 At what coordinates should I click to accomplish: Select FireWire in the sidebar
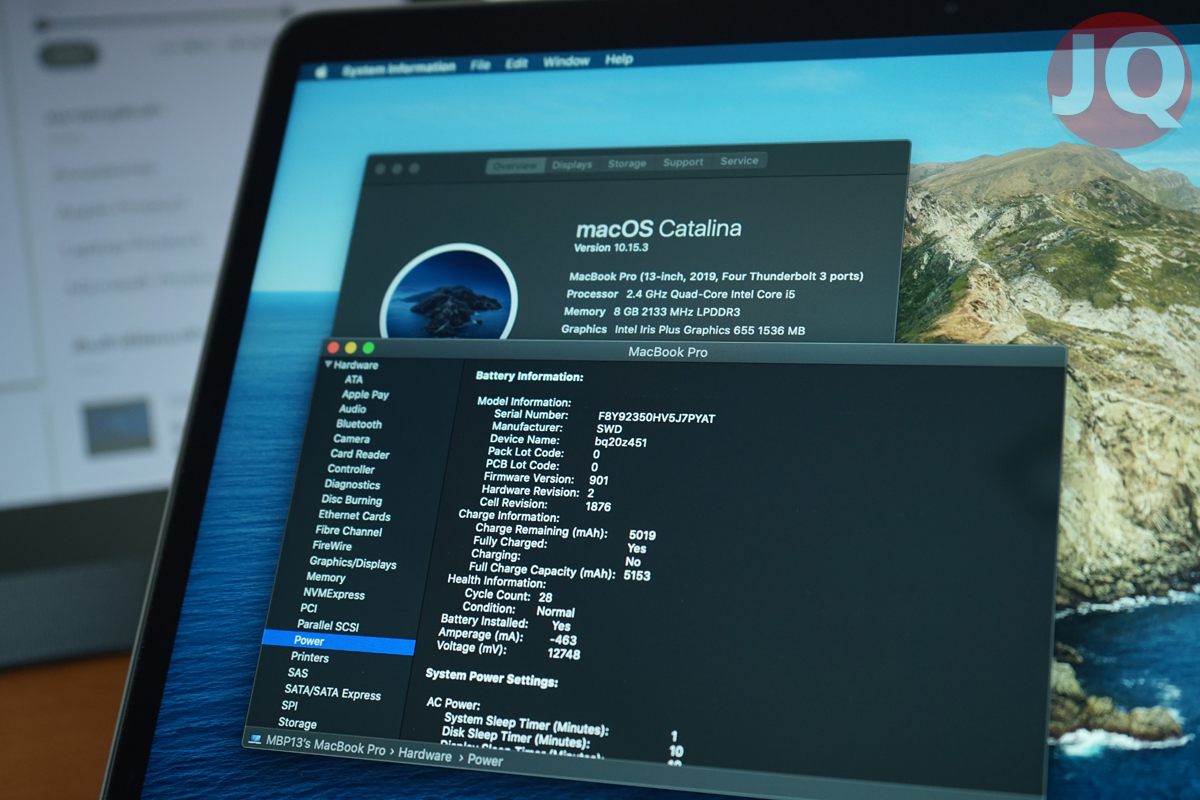[332, 546]
